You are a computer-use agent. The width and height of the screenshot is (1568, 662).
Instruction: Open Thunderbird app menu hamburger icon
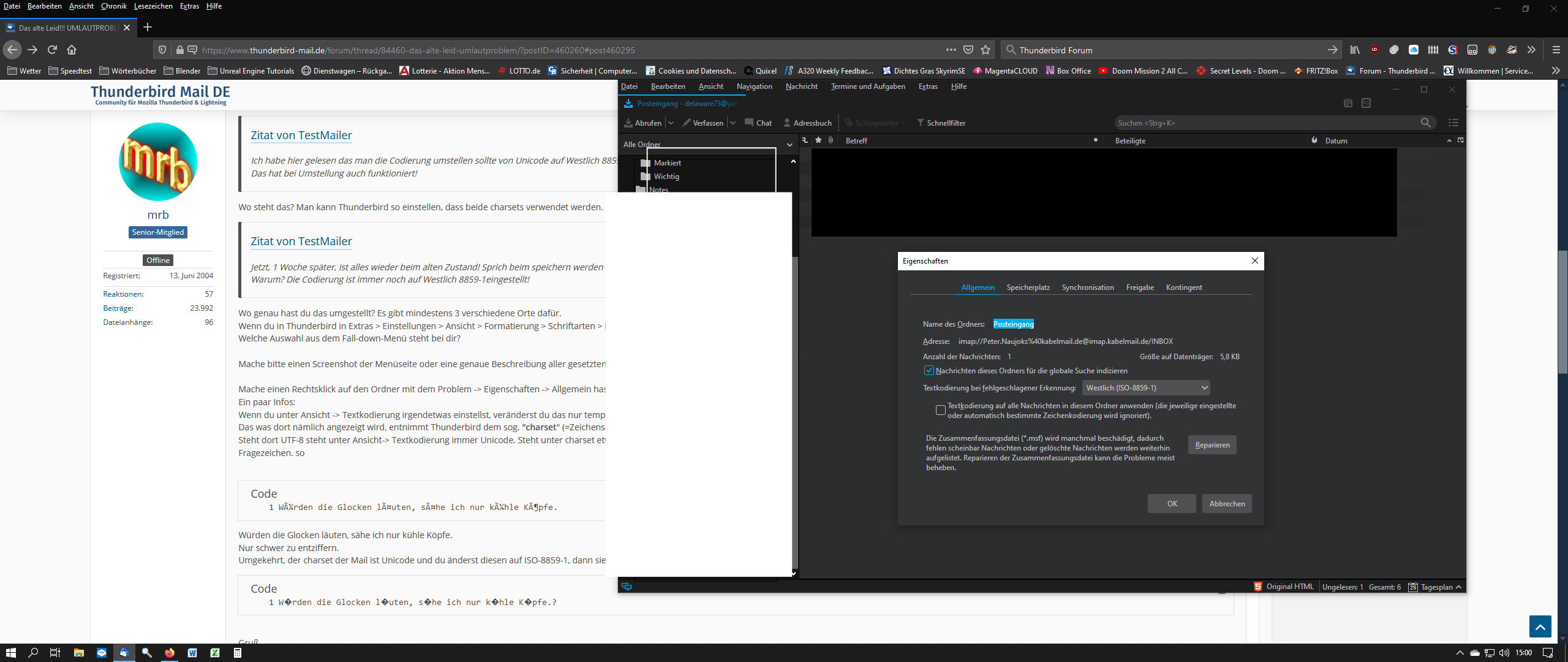(1453, 123)
